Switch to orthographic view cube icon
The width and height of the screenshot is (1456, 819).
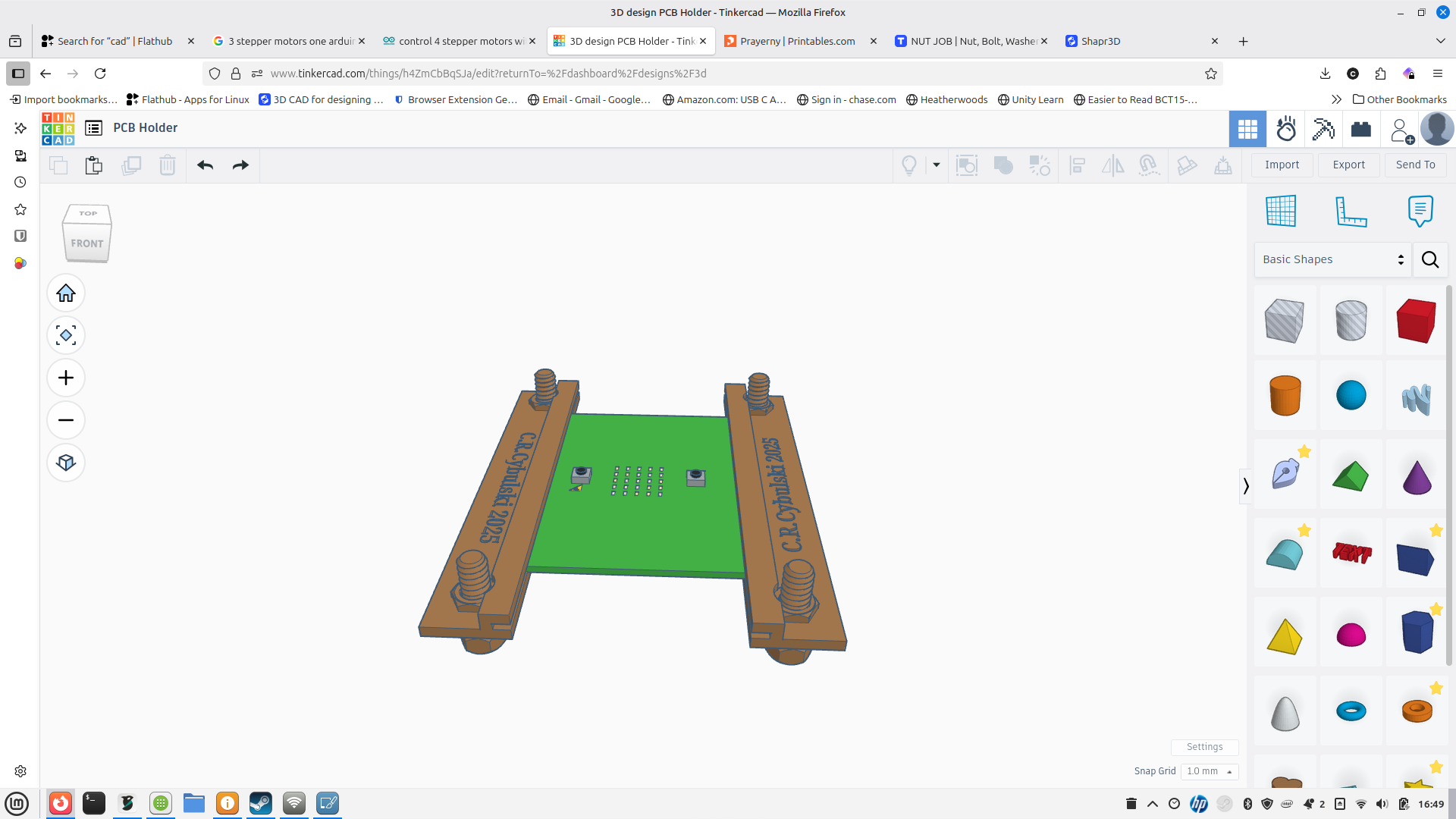point(66,463)
